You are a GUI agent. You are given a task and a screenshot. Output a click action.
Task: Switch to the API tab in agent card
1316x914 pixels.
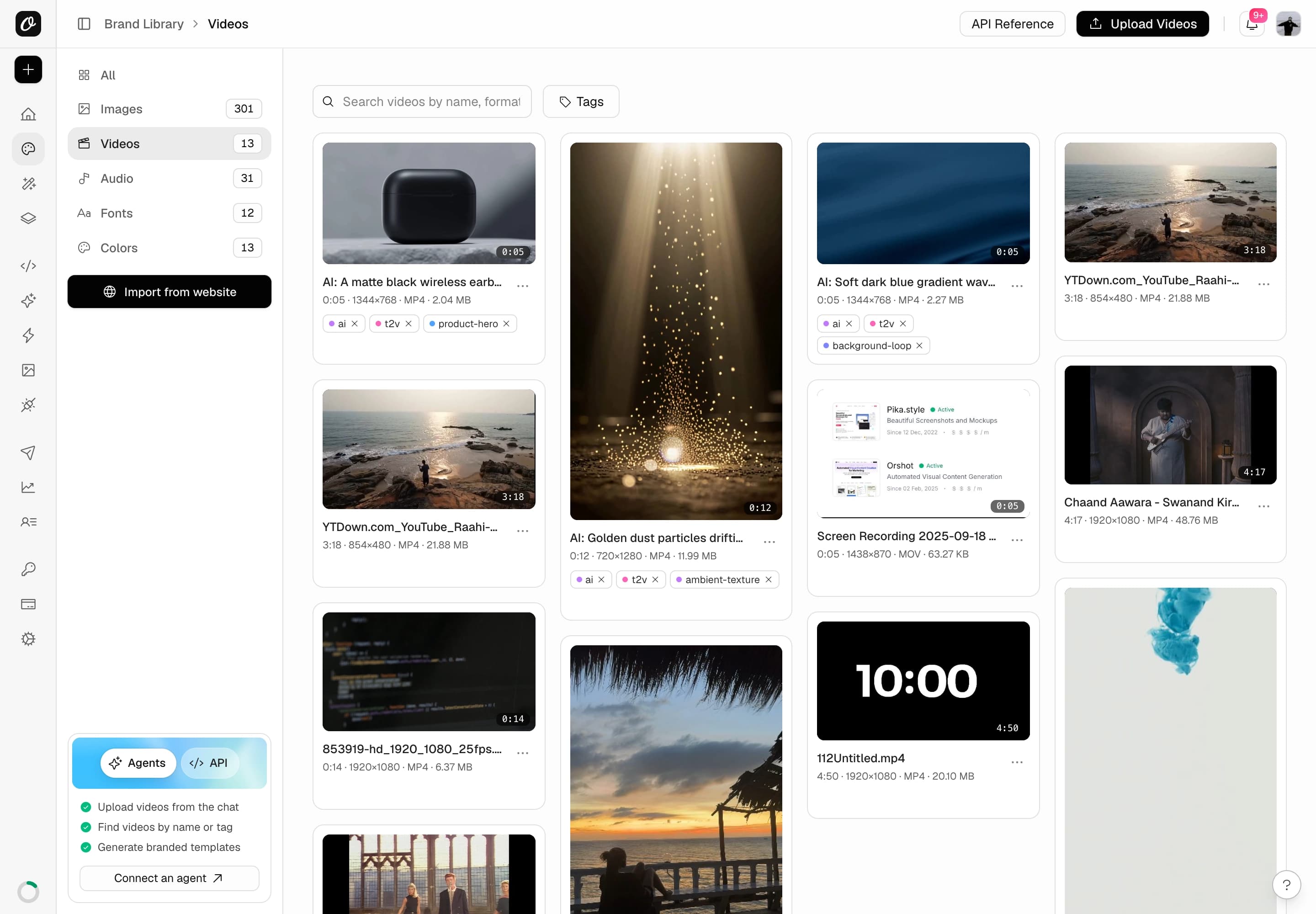(x=209, y=763)
